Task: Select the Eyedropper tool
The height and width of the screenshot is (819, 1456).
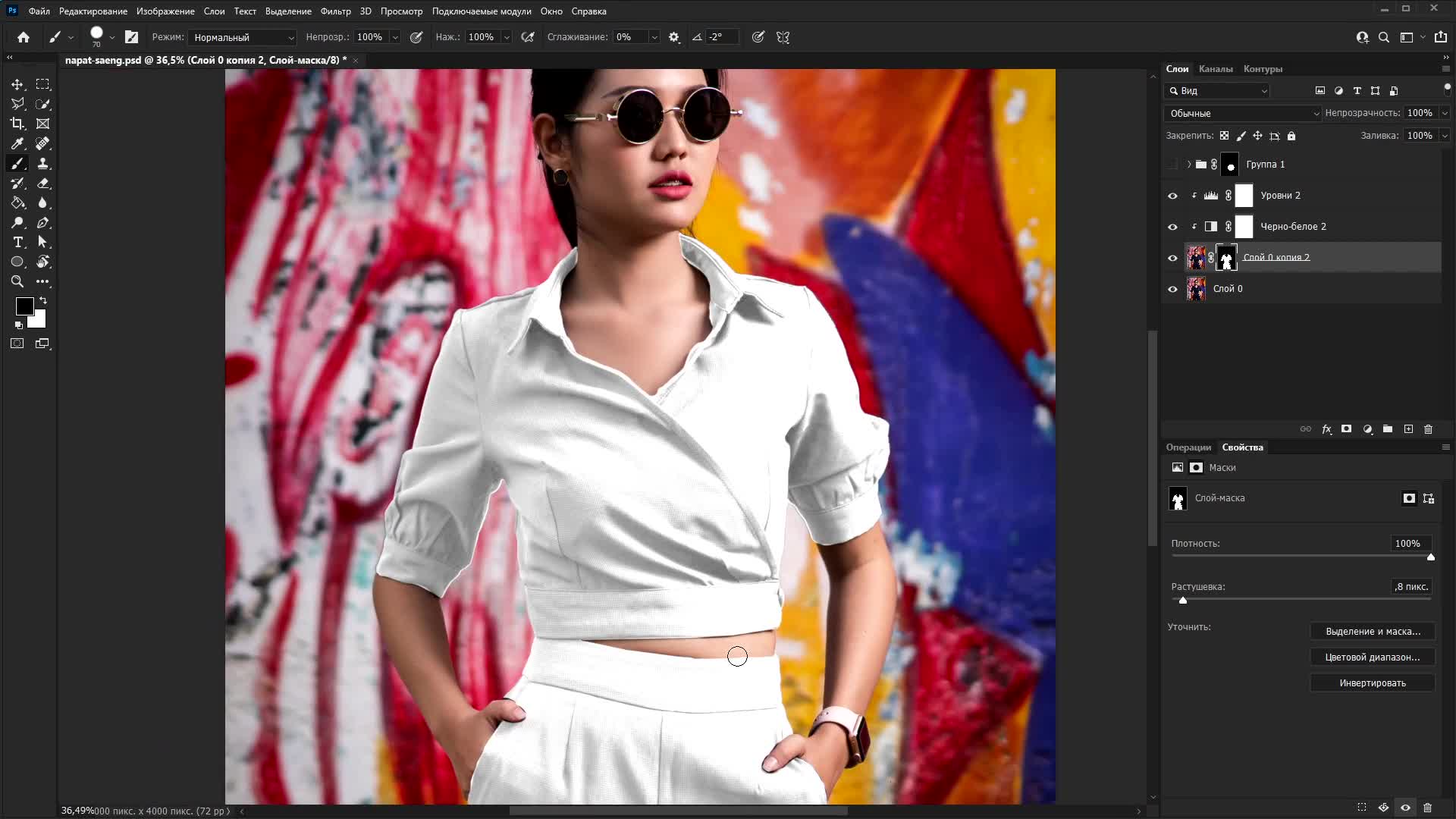Action: 17,143
